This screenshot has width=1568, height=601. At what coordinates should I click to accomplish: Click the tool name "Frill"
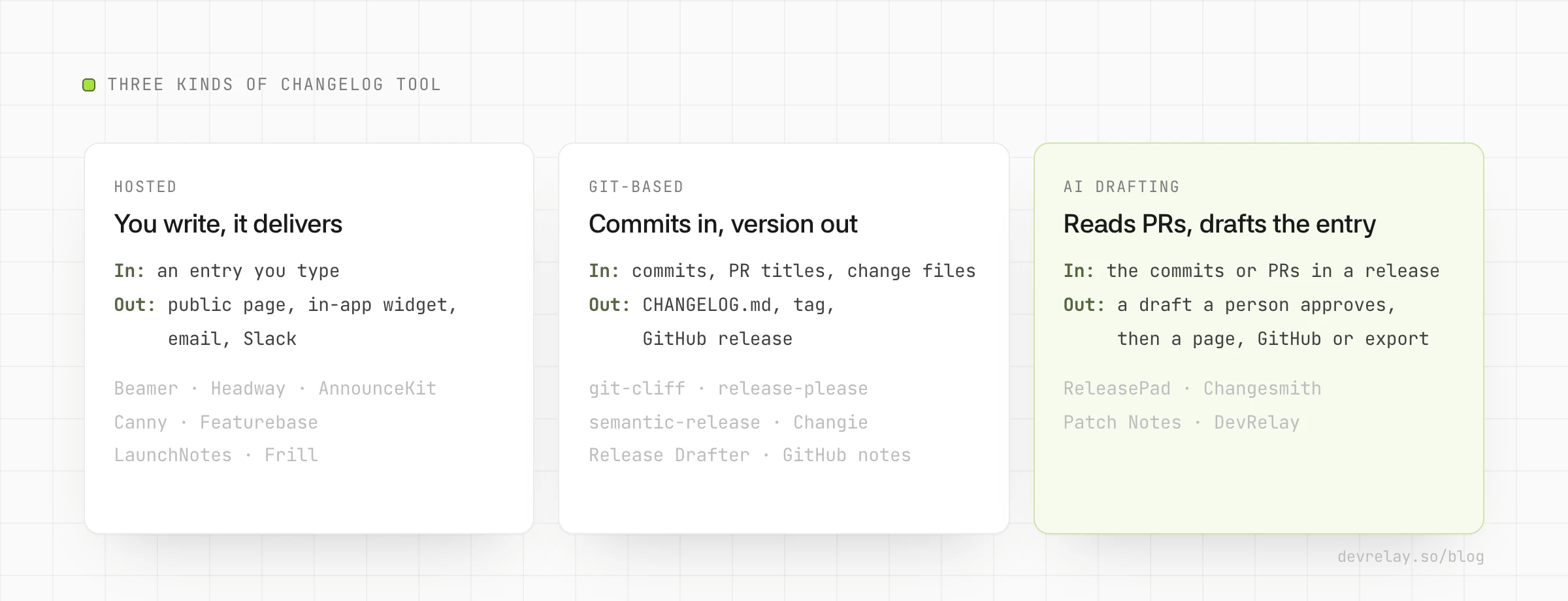point(291,455)
